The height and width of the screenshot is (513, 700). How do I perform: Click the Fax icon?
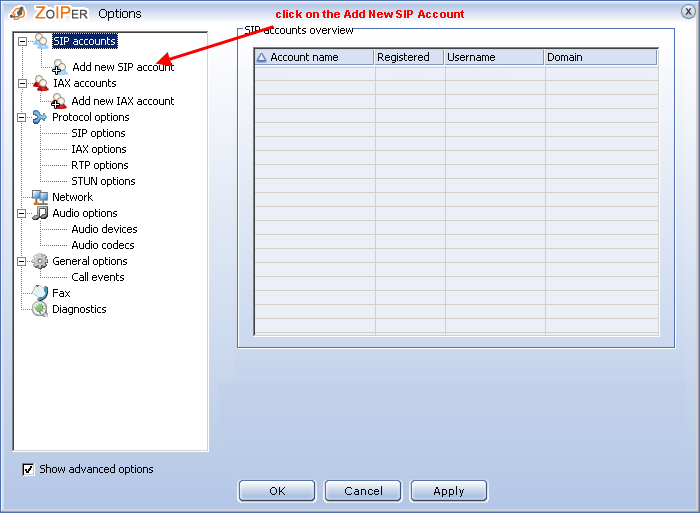[x=40, y=293]
